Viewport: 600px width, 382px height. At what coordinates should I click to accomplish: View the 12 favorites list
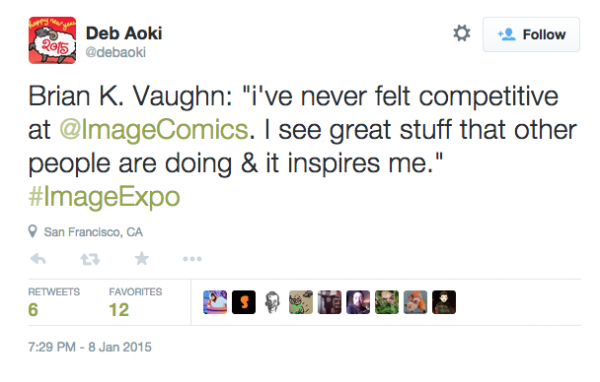point(135,302)
